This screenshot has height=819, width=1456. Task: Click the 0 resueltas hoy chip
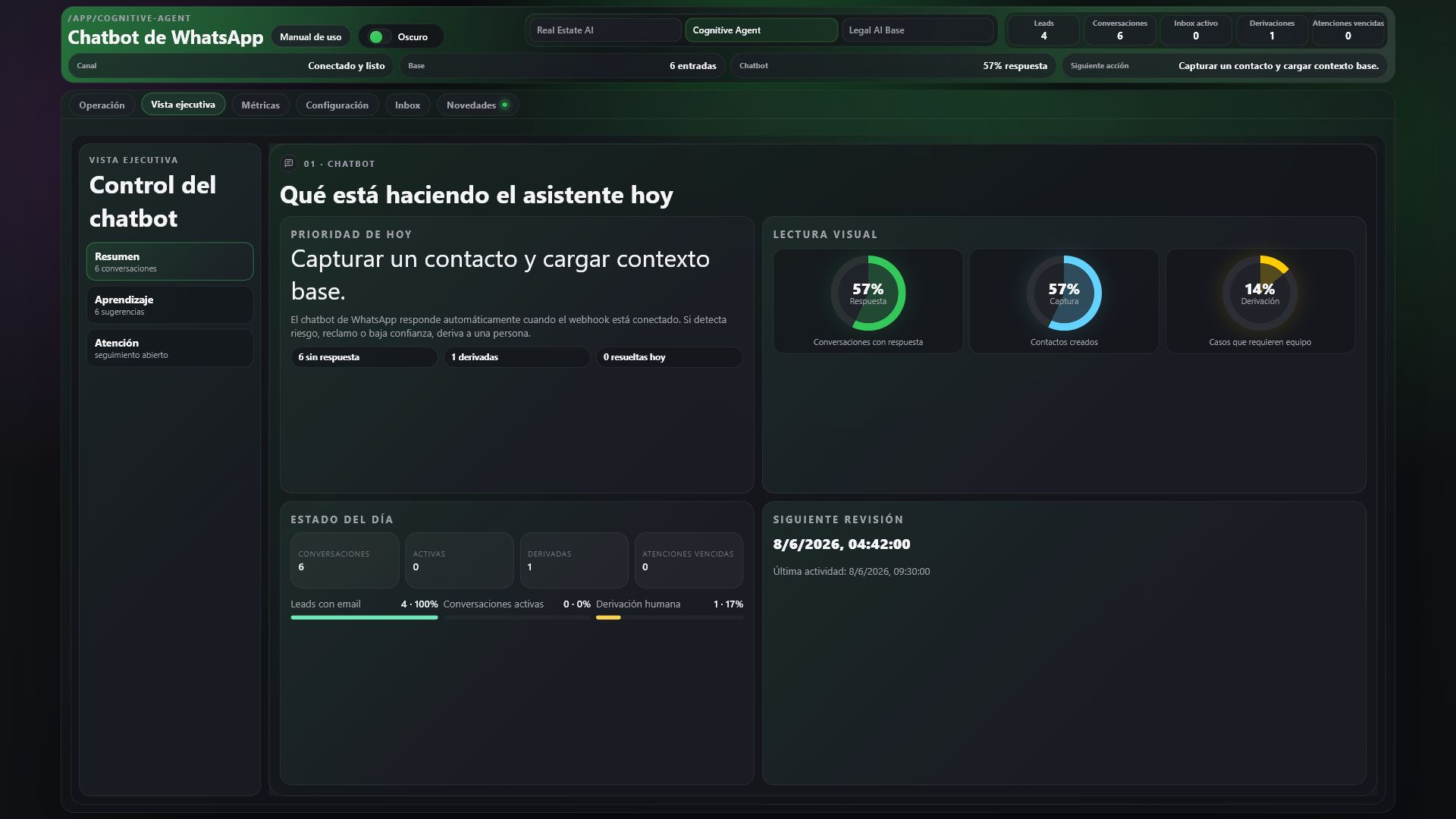pyautogui.click(x=669, y=357)
